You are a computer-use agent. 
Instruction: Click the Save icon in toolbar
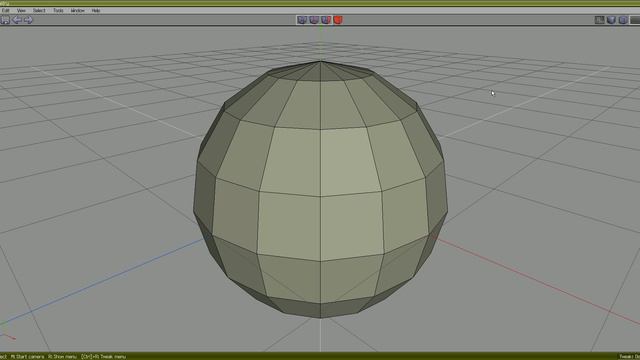point(5,20)
